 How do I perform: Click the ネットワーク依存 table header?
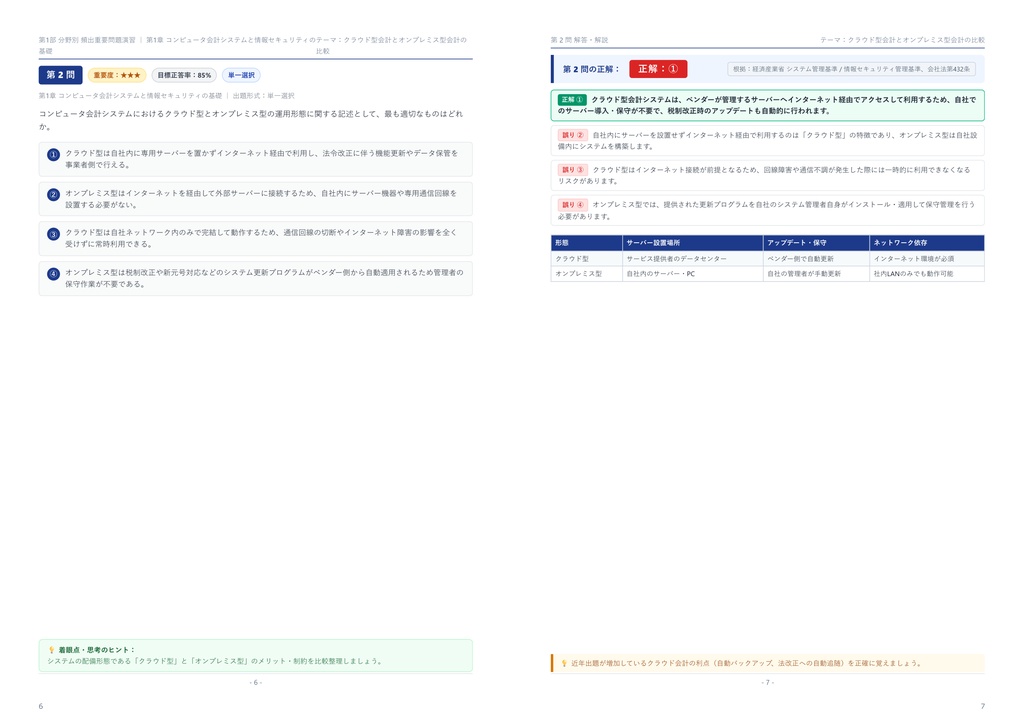coord(927,243)
